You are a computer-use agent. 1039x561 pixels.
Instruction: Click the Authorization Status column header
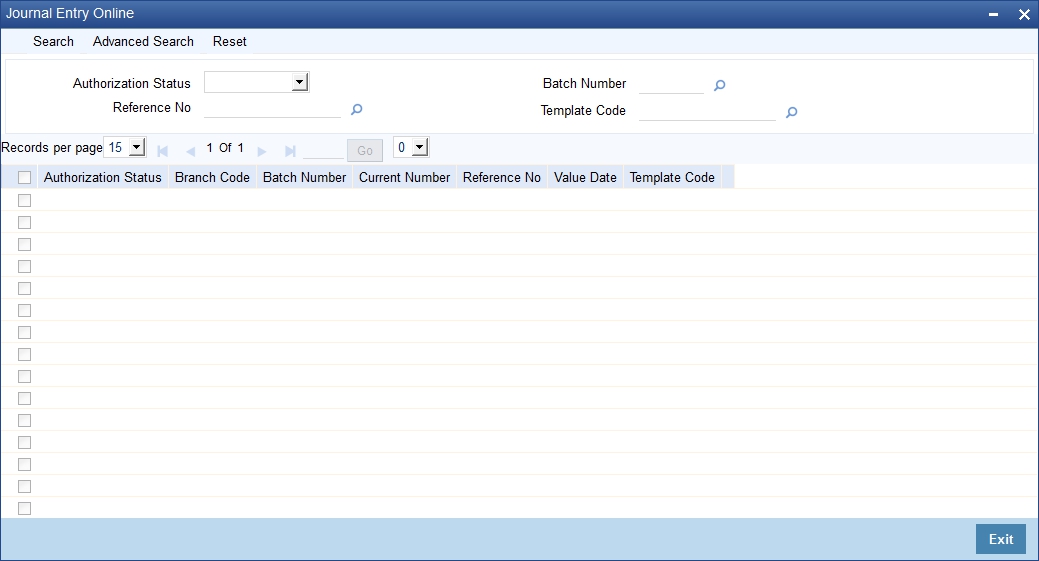103,178
